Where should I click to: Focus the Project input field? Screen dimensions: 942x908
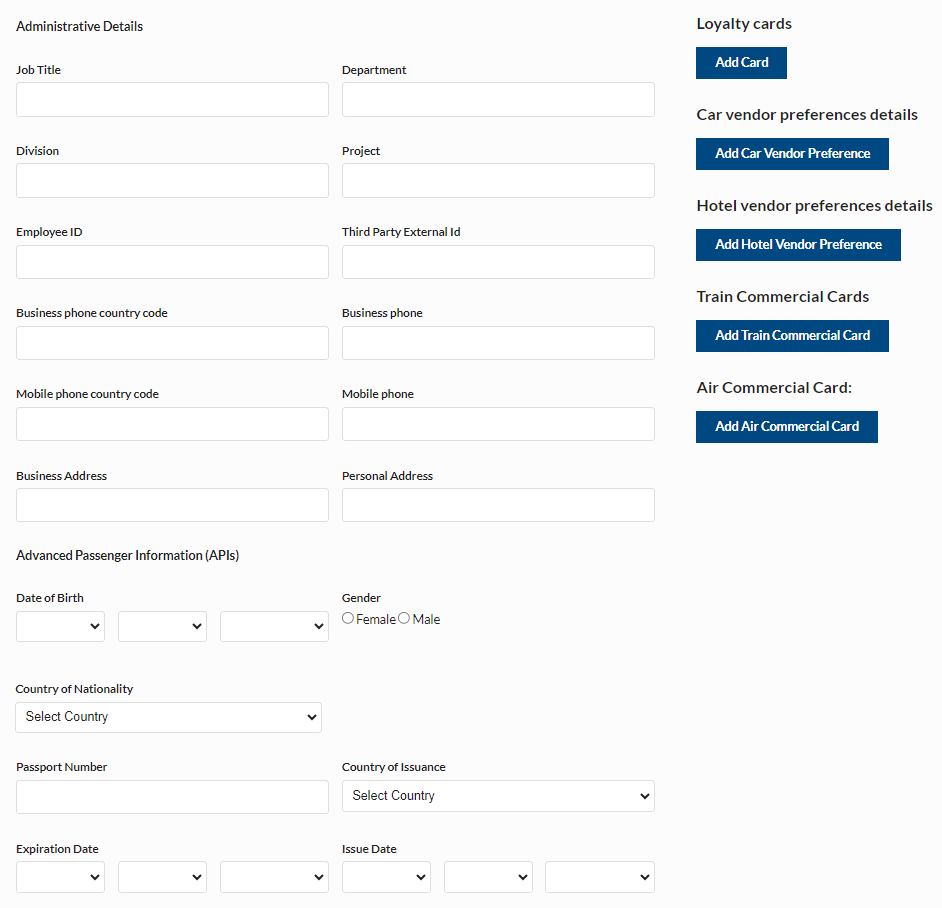point(498,180)
